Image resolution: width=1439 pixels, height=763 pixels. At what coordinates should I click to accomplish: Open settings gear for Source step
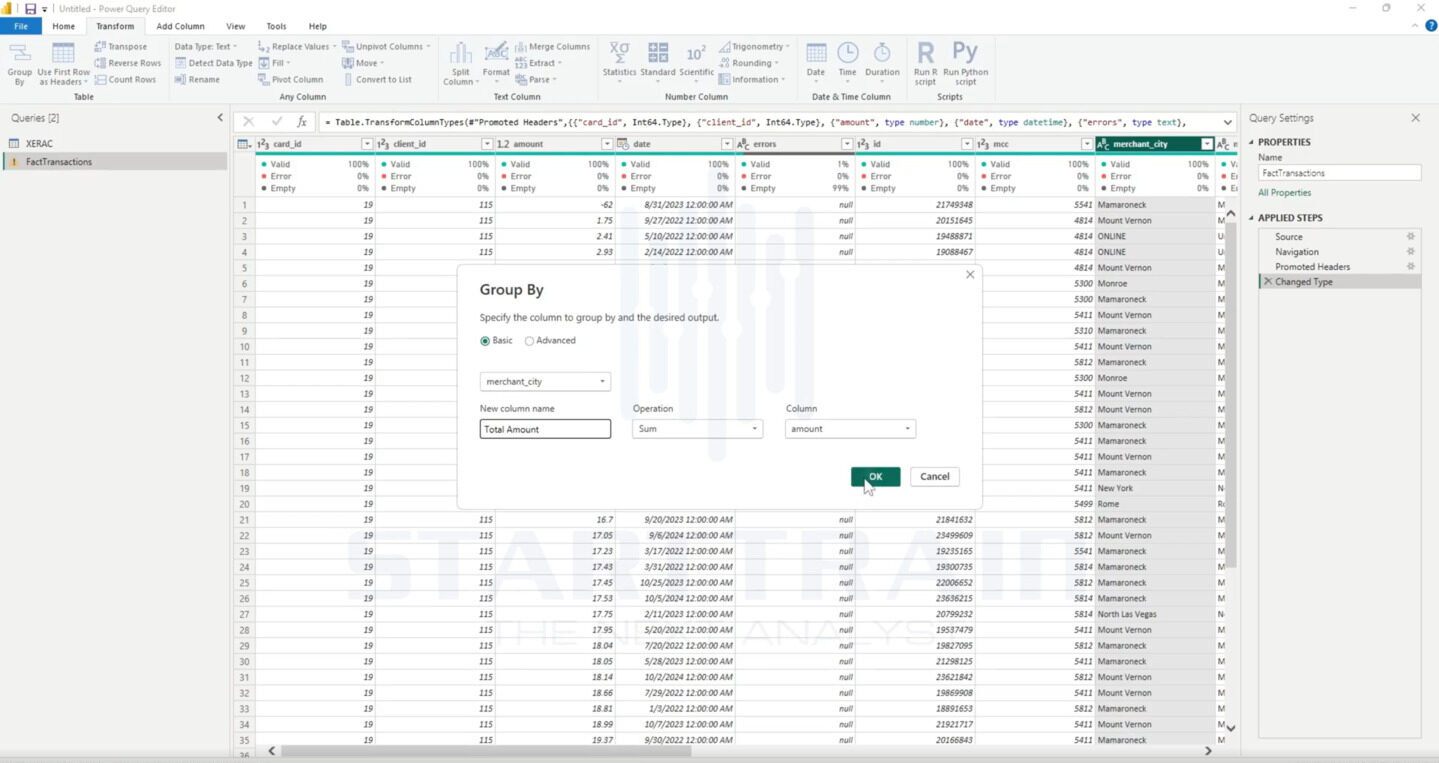[x=1411, y=237]
